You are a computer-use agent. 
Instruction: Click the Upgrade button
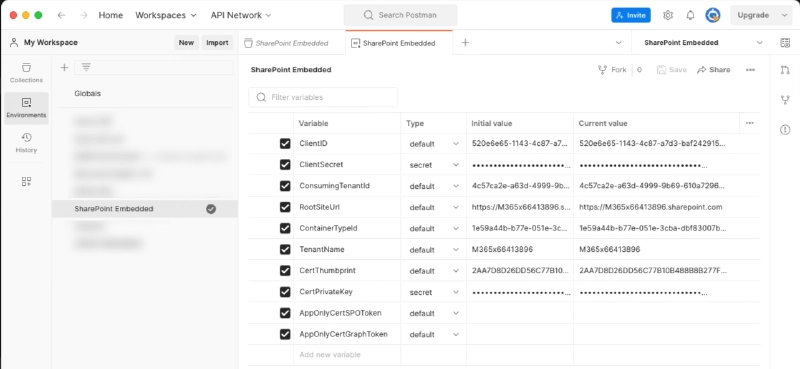(x=754, y=15)
